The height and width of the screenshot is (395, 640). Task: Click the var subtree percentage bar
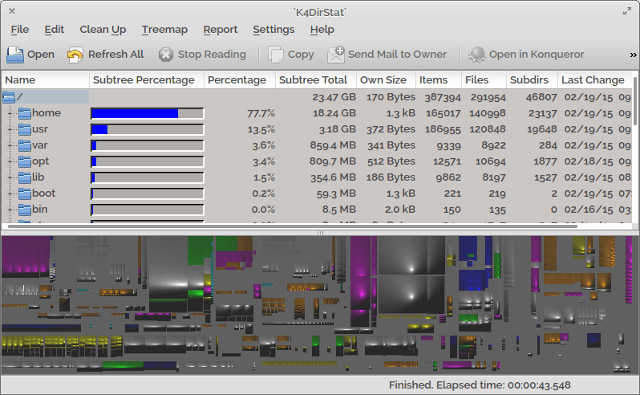pyautogui.click(x=147, y=146)
